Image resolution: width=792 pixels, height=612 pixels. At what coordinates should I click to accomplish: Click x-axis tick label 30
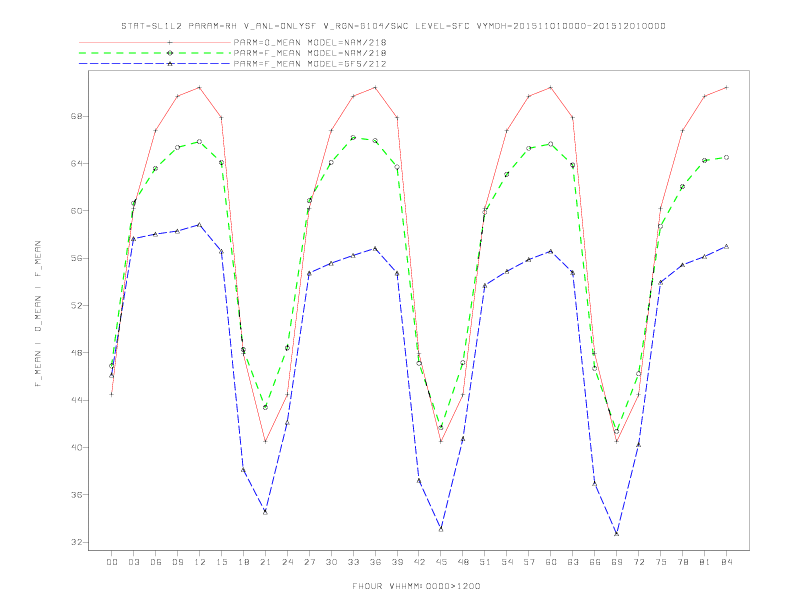(x=331, y=562)
